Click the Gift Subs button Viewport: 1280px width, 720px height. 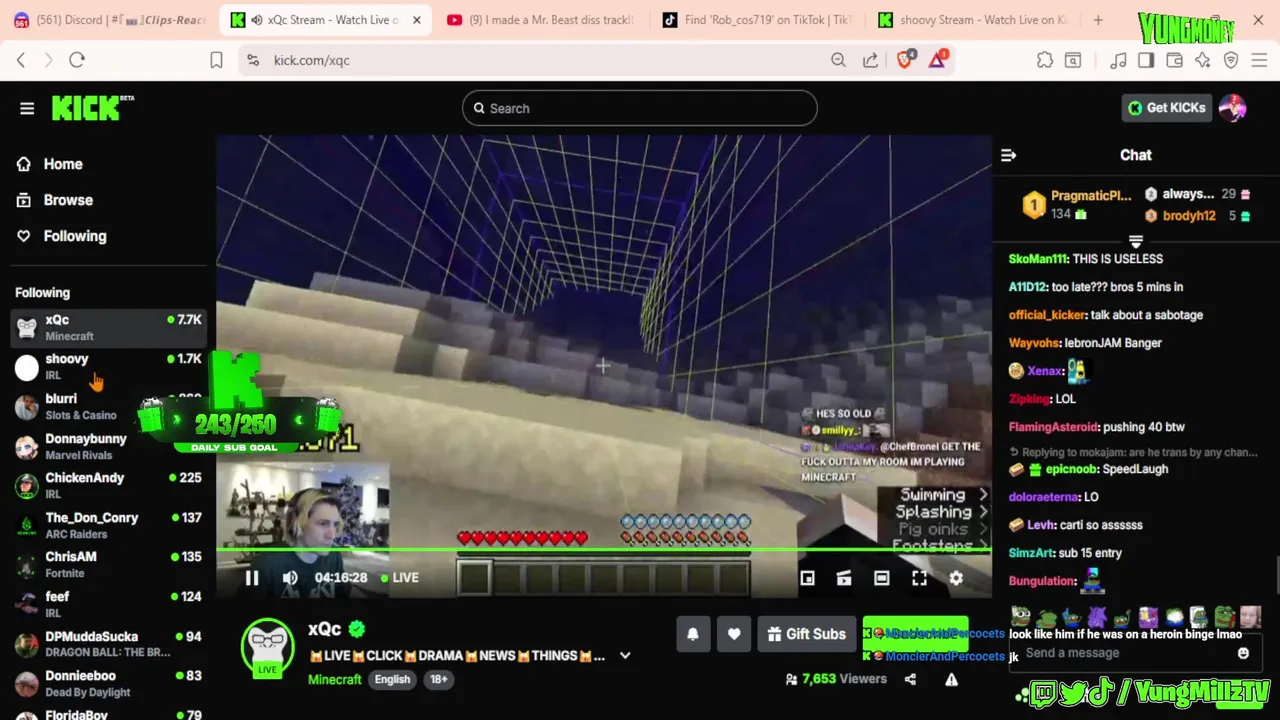807,634
